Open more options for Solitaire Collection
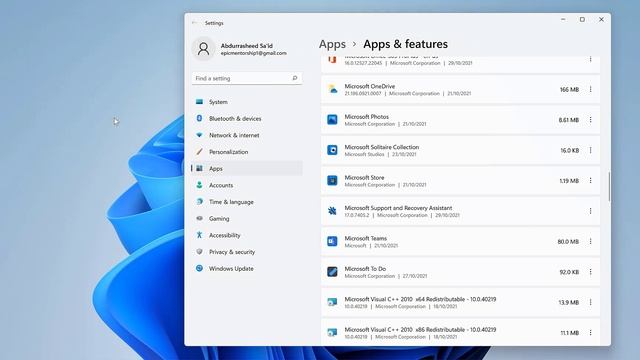The image size is (640, 360). [590, 150]
